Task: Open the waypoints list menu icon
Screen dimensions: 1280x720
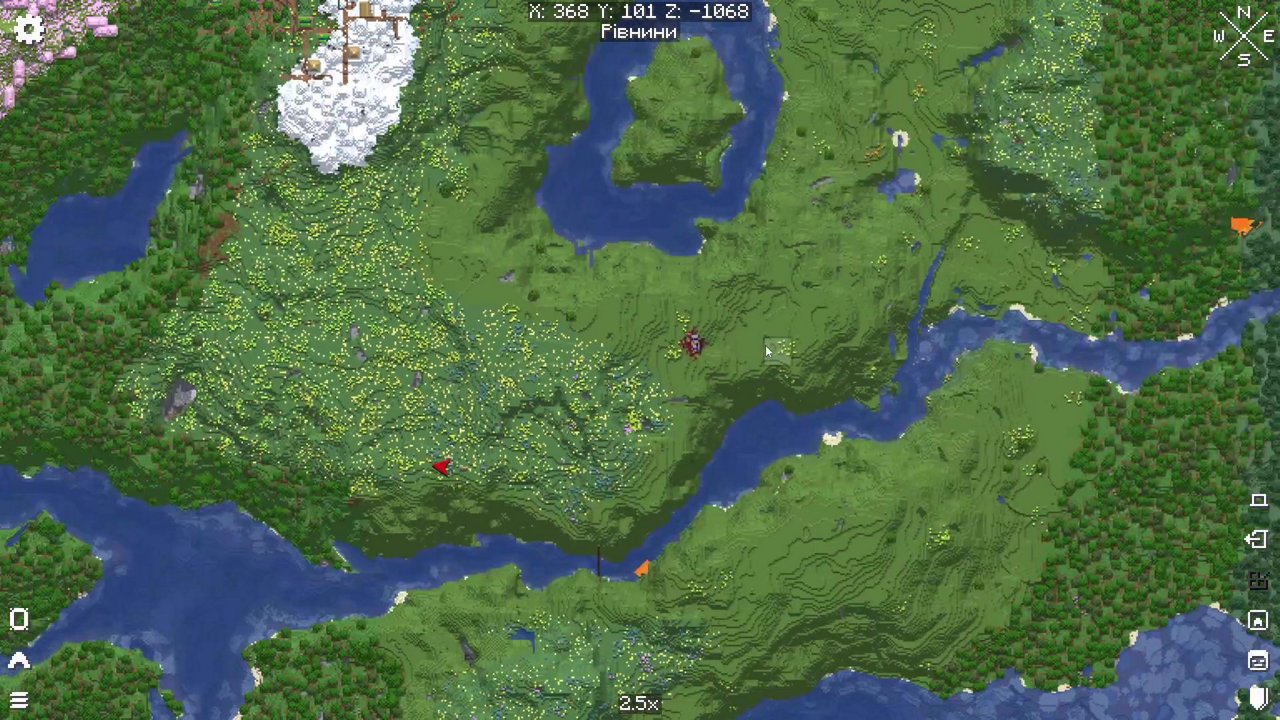Action: click(x=18, y=700)
